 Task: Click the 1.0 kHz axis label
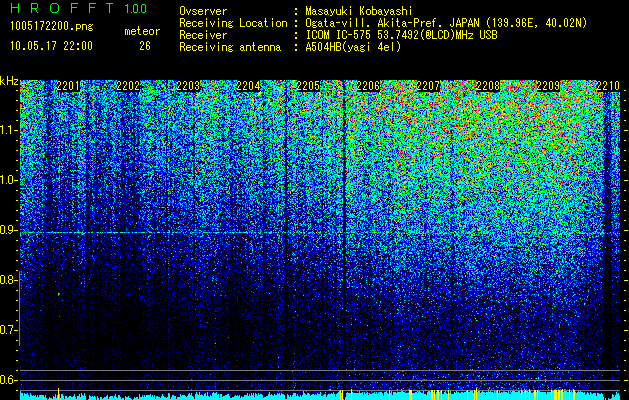point(8,180)
